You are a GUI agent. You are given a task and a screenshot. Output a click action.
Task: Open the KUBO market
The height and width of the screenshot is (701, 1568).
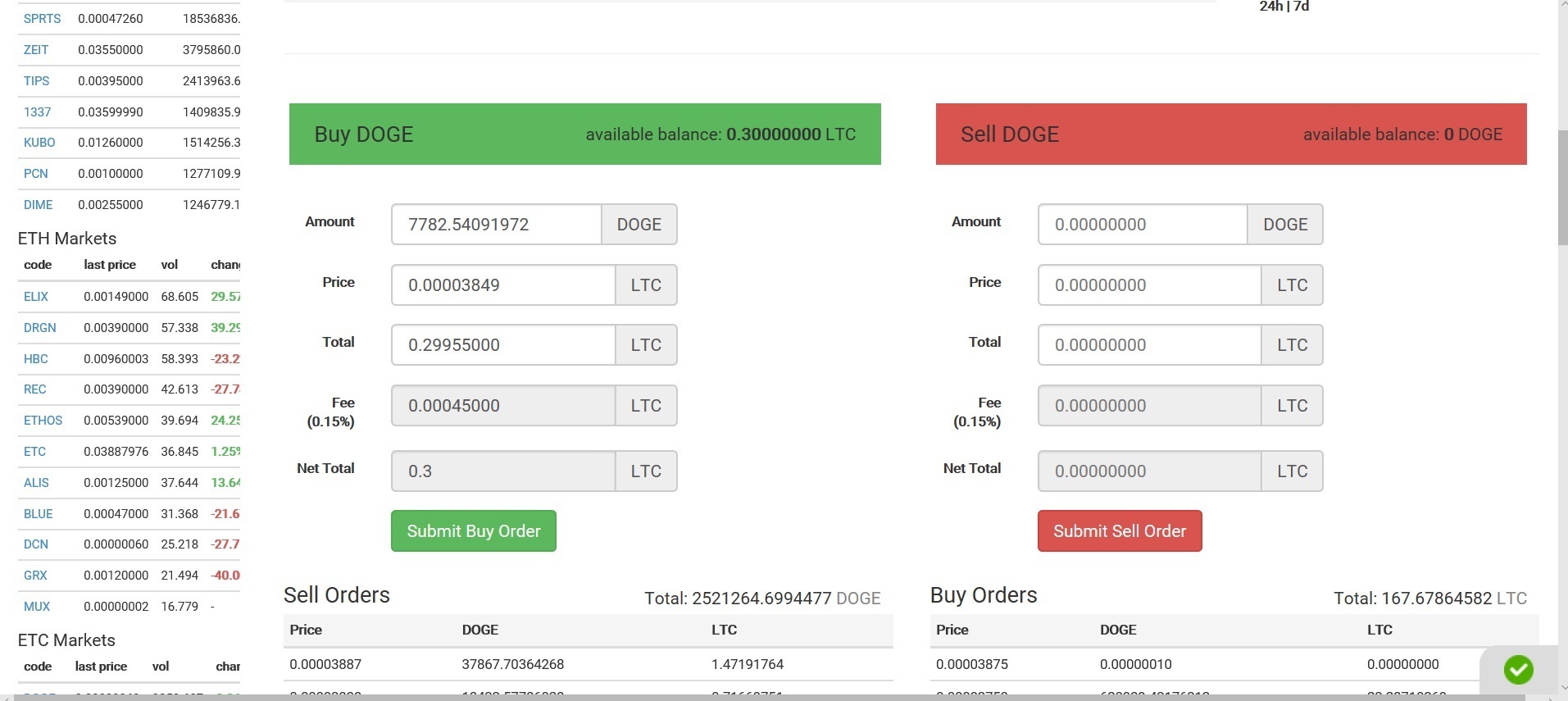39,142
